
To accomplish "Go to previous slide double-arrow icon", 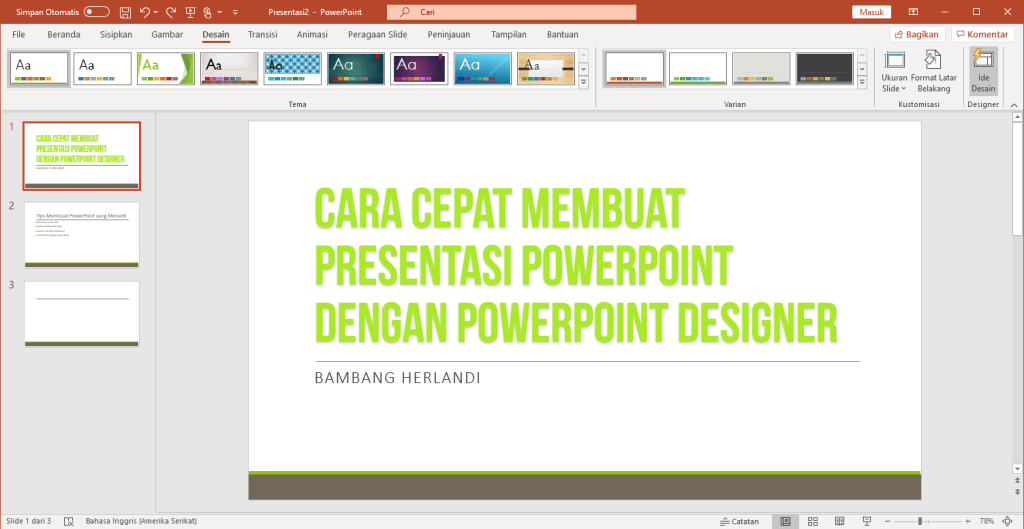I will [1017, 481].
